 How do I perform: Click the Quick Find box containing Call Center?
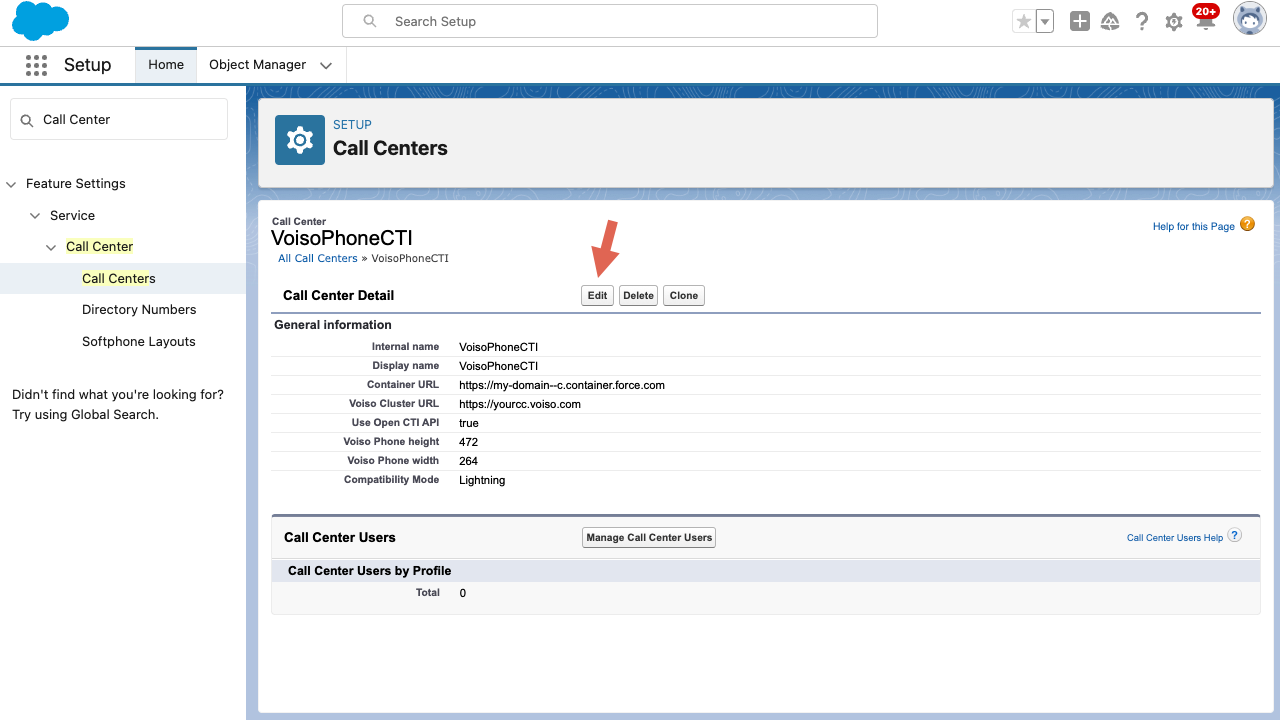point(119,119)
